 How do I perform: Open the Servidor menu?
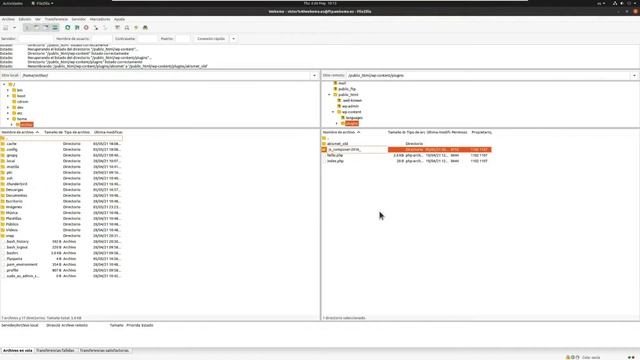[x=79, y=19]
